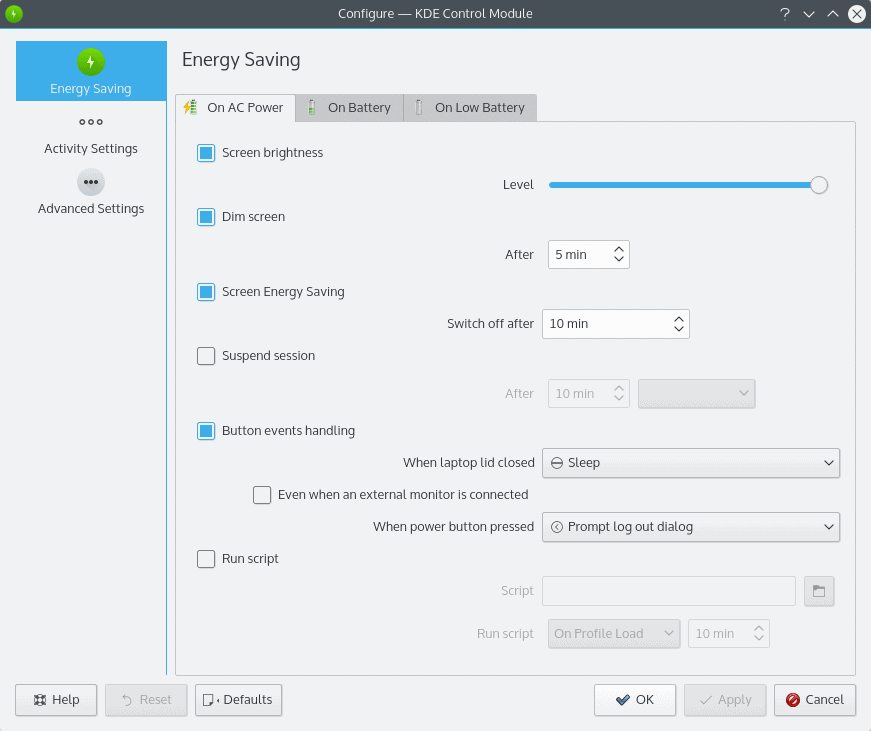This screenshot has height=731, width=871.
Task: Click the Help button with lifebuoy icon
Action: coord(56,700)
